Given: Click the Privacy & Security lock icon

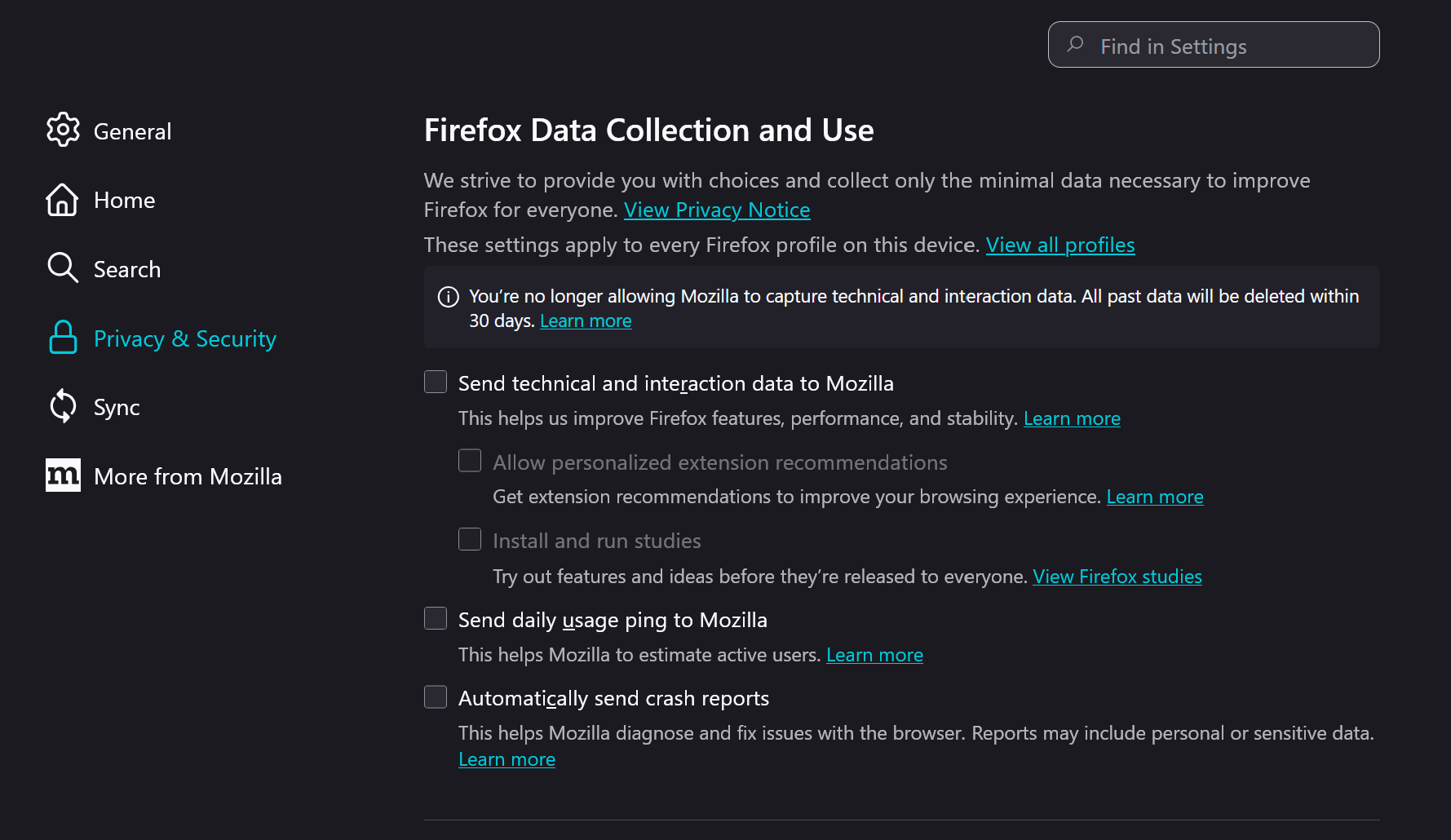Looking at the screenshot, I should (62, 337).
